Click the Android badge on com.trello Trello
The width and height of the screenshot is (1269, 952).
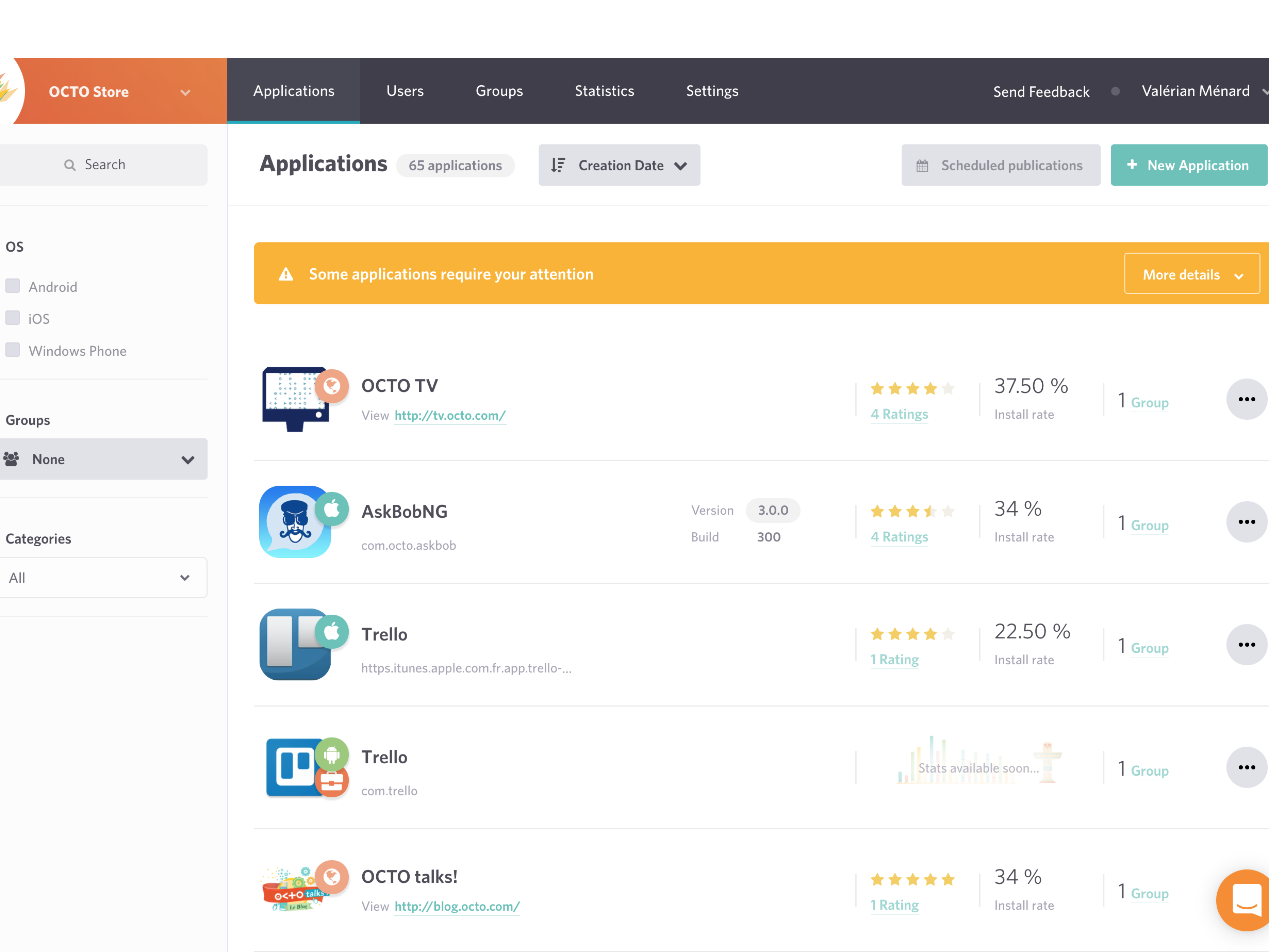pos(332,754)
